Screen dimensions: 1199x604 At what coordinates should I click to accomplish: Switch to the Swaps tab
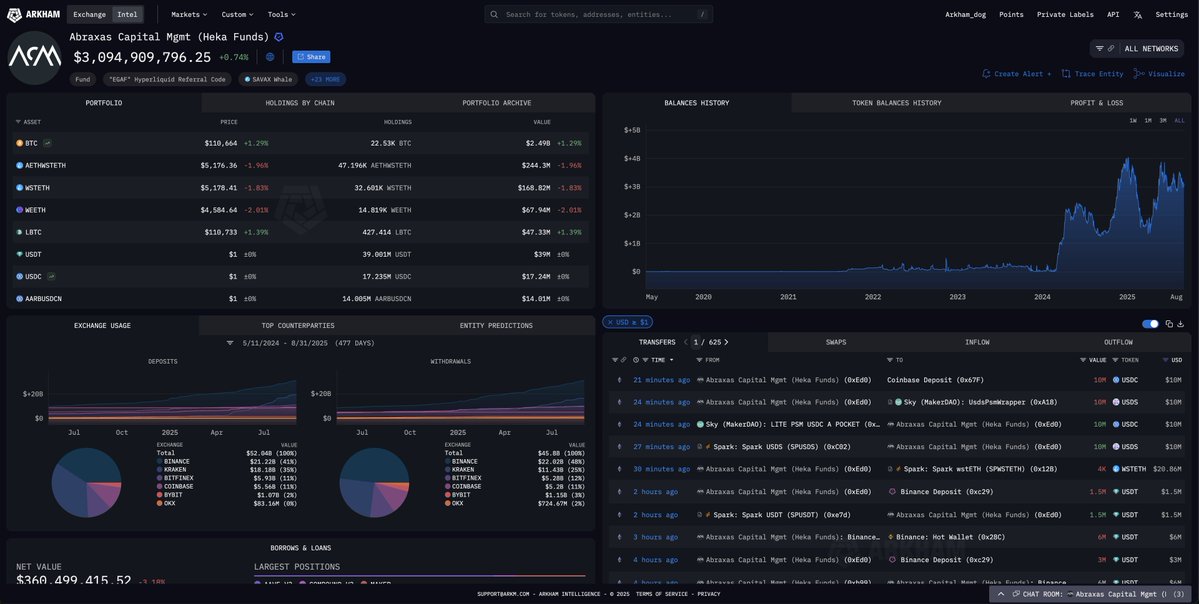(836, 343)
